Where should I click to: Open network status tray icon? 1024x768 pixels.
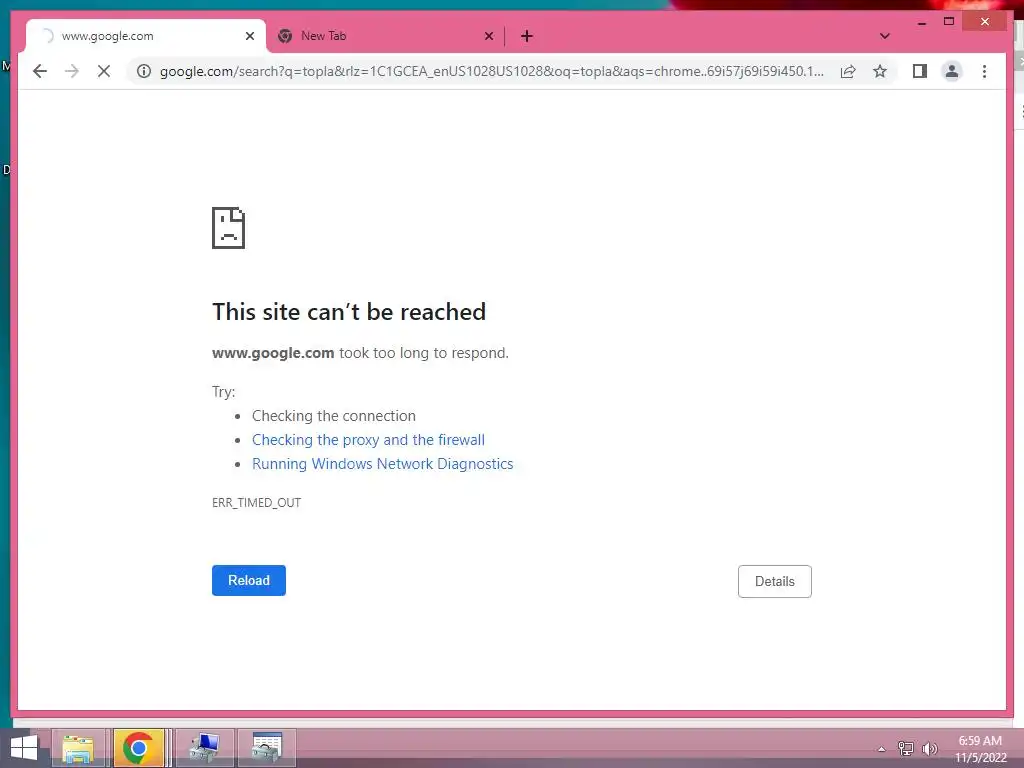tap(906, 748)
